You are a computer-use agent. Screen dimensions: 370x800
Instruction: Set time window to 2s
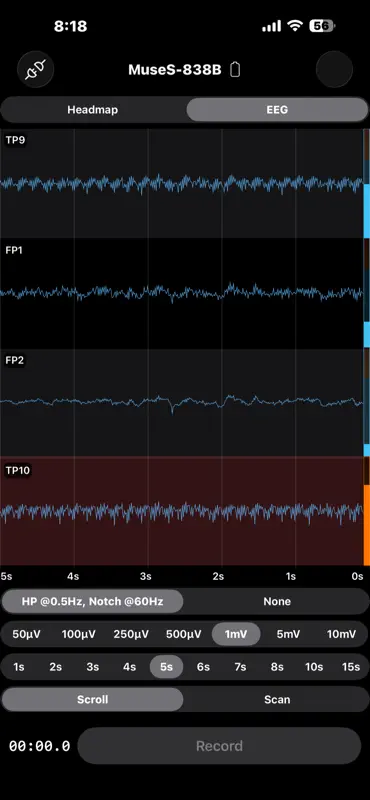pos(56,667)
